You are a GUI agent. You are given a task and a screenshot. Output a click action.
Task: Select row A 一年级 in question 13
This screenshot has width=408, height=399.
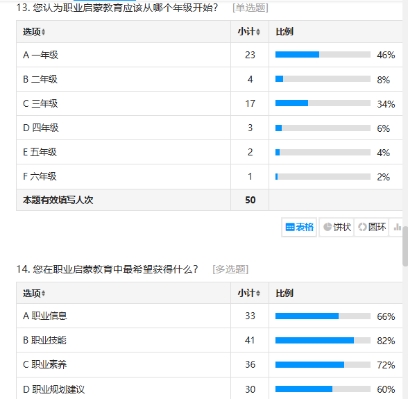tap(209, 55)
